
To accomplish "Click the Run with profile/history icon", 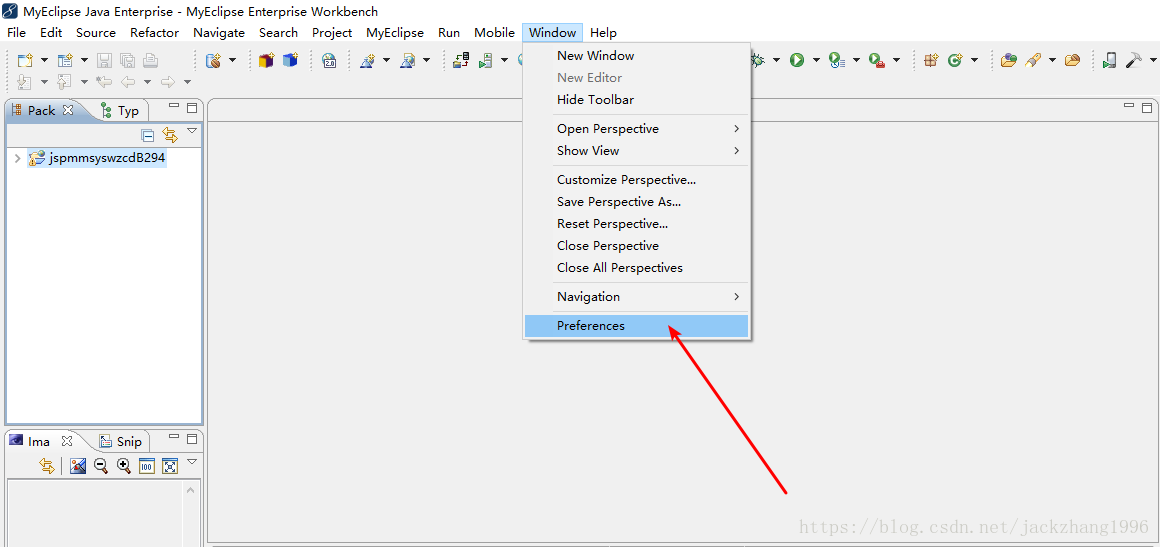I will click(836, 60).
